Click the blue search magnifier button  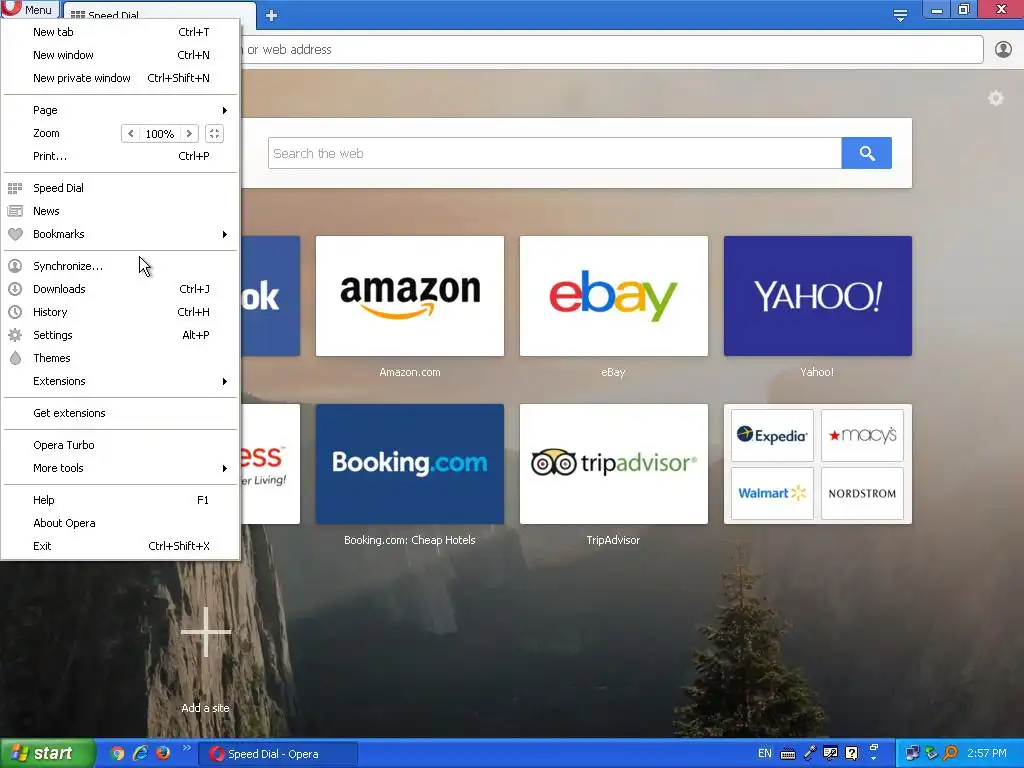coord(867,153)
